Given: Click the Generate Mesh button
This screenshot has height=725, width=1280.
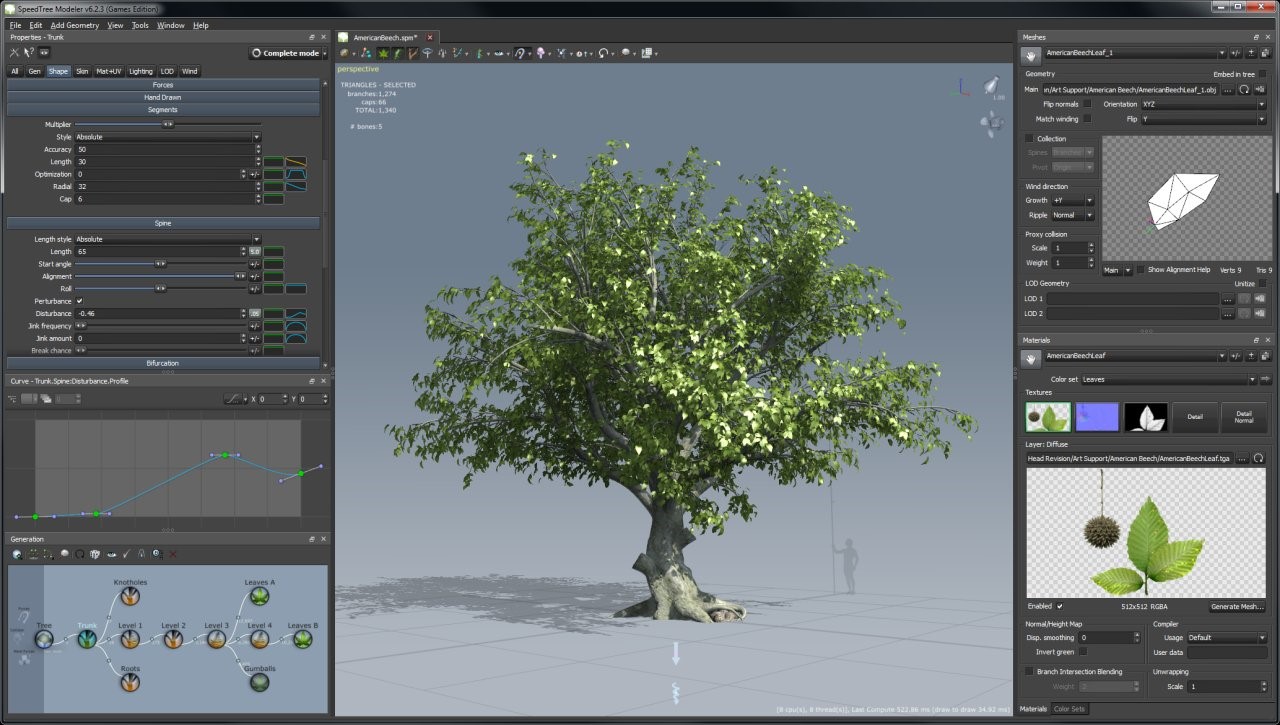Looking at the screenshot, I should coord(1237,607).
